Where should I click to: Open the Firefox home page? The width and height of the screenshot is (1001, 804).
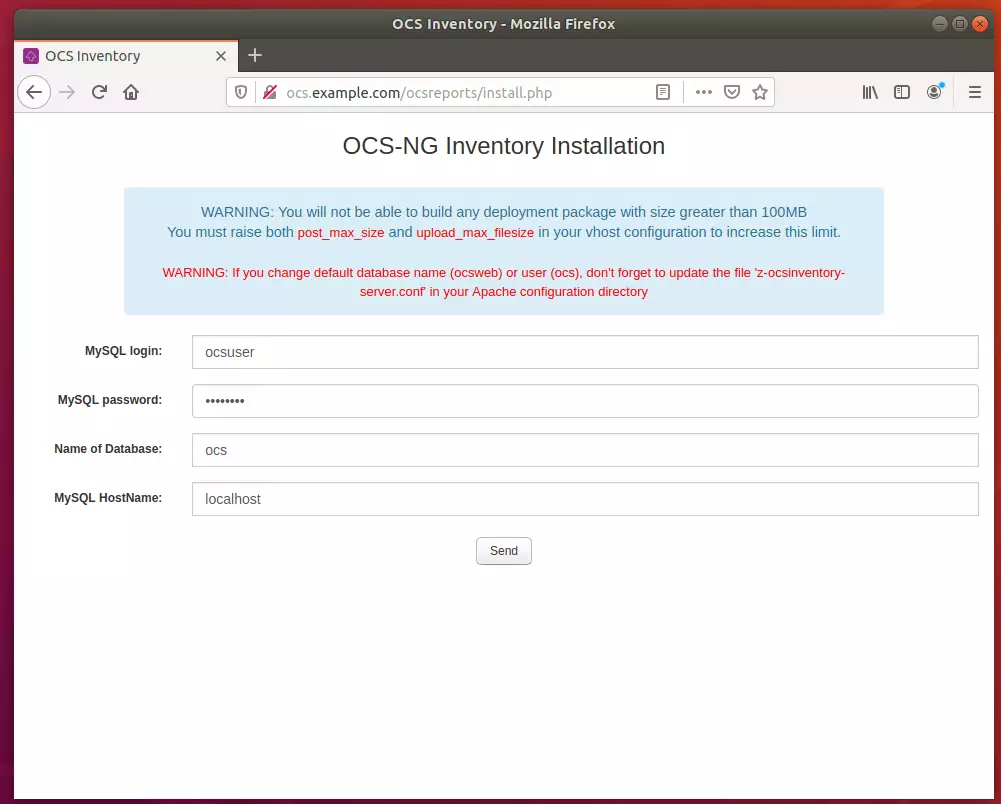coord(131,93)
